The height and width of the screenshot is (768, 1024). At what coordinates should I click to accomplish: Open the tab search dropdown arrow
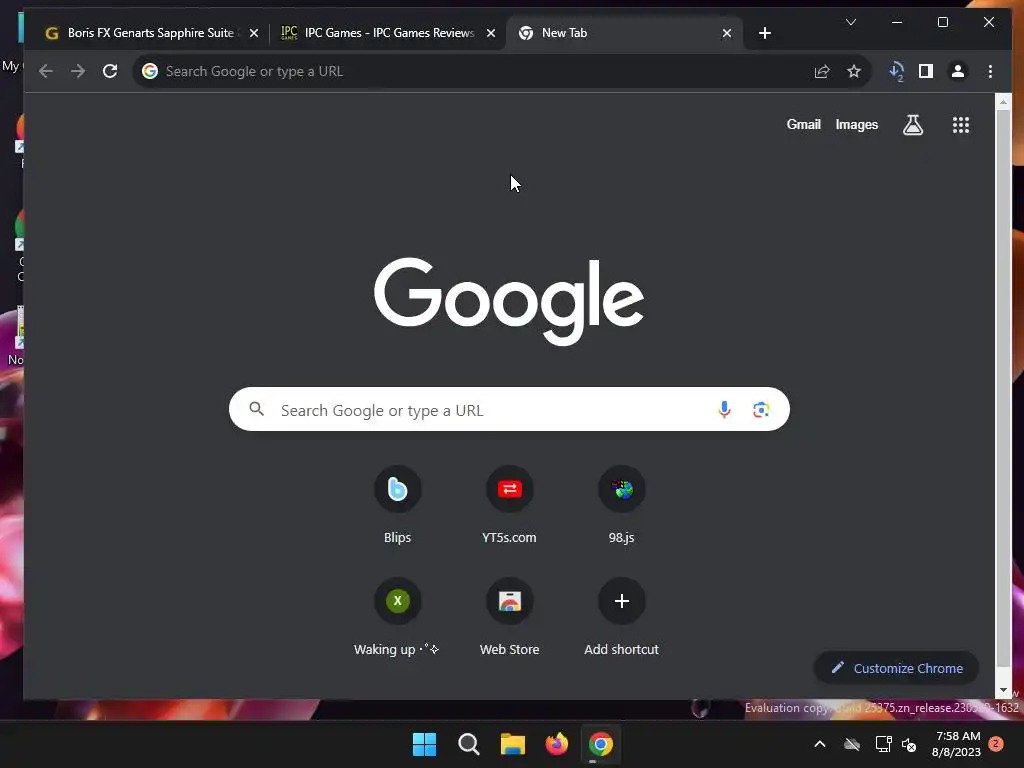click(x=850, y=22)
